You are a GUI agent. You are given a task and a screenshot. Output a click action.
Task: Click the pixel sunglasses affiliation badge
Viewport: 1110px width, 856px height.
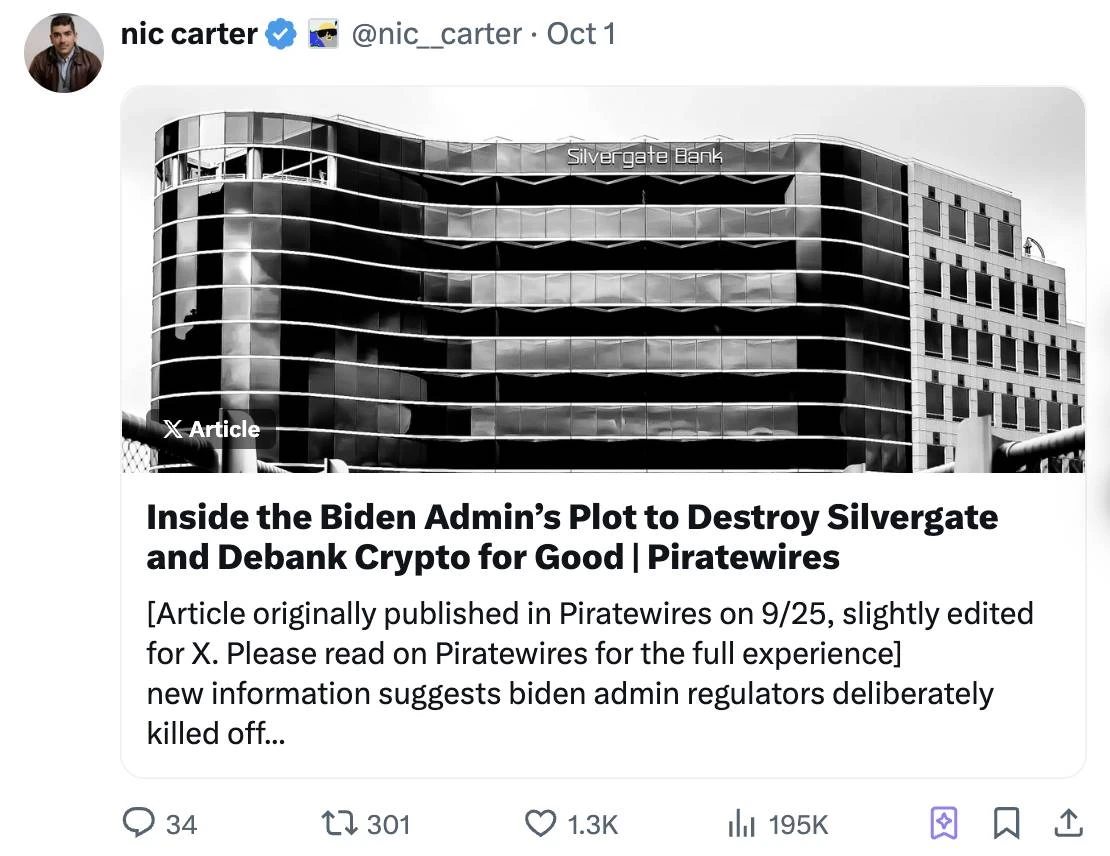click(322, 35)
